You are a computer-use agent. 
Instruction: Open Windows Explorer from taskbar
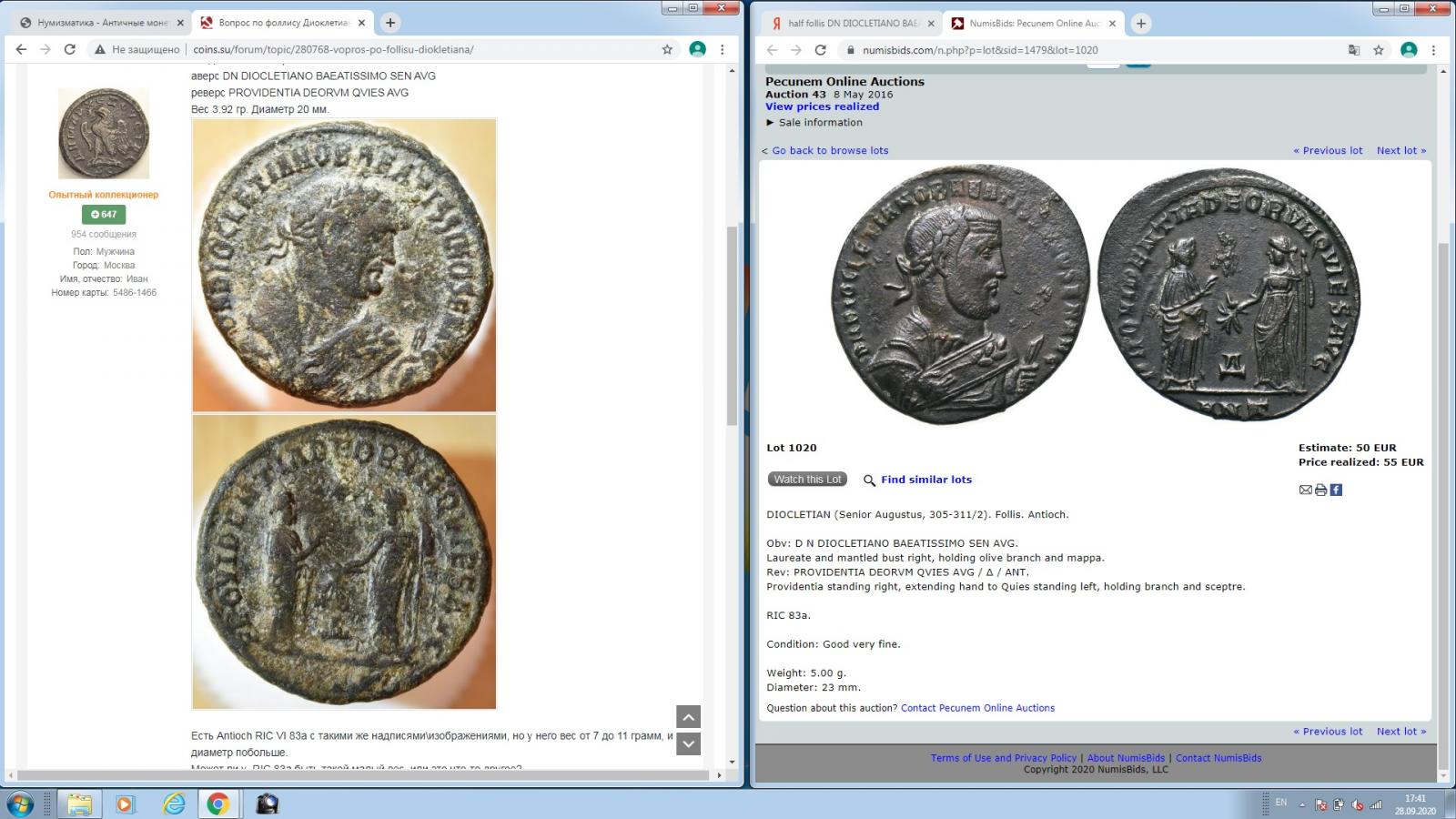pos(79,804)
